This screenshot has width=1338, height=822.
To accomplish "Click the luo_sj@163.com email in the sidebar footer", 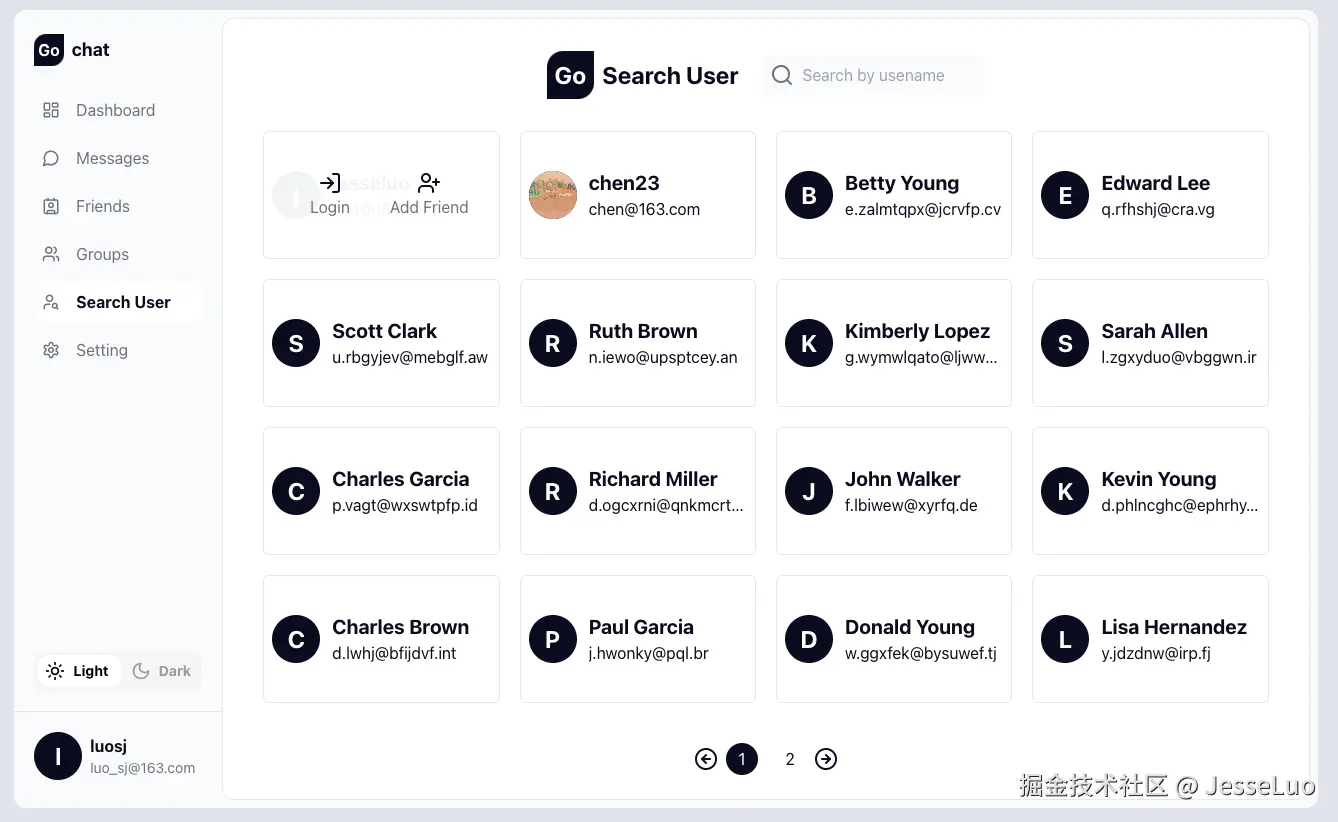I will pos(142,768).
